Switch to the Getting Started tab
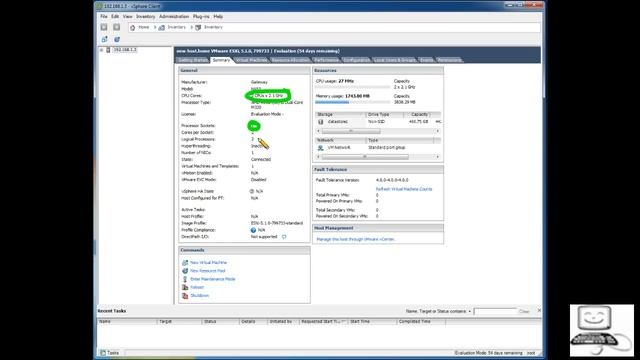 193,60
